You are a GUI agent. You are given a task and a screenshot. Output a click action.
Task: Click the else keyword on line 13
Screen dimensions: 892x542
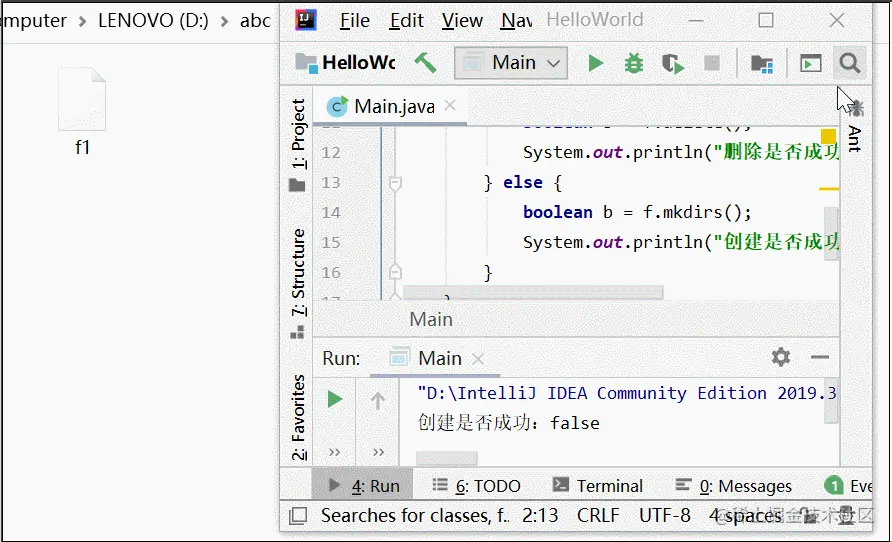pos(523,182)
